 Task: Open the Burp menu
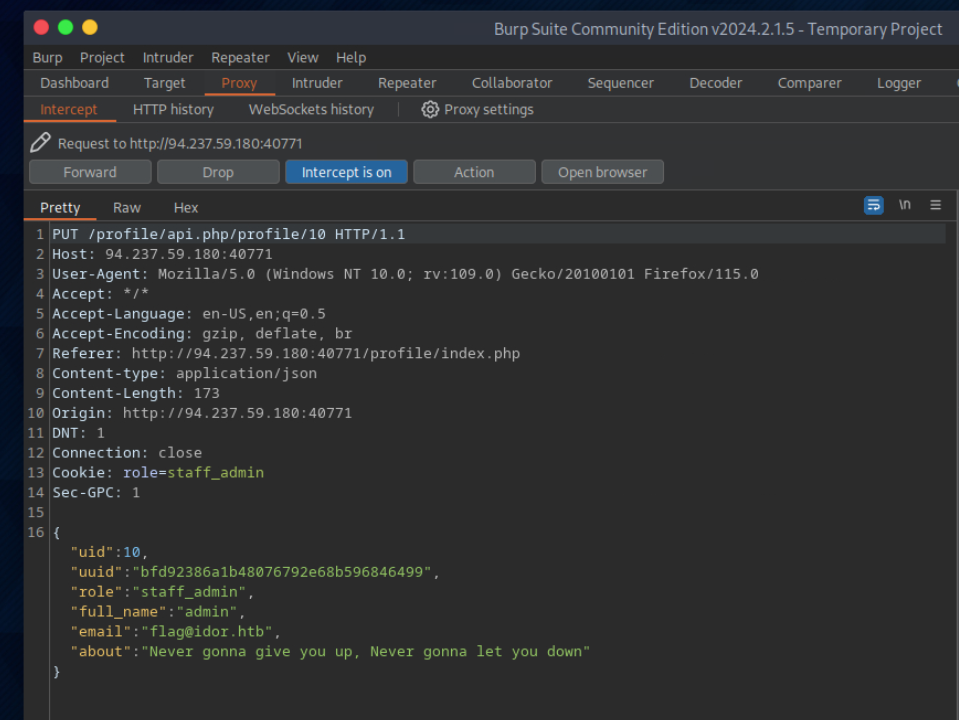(x=47, y=58)
